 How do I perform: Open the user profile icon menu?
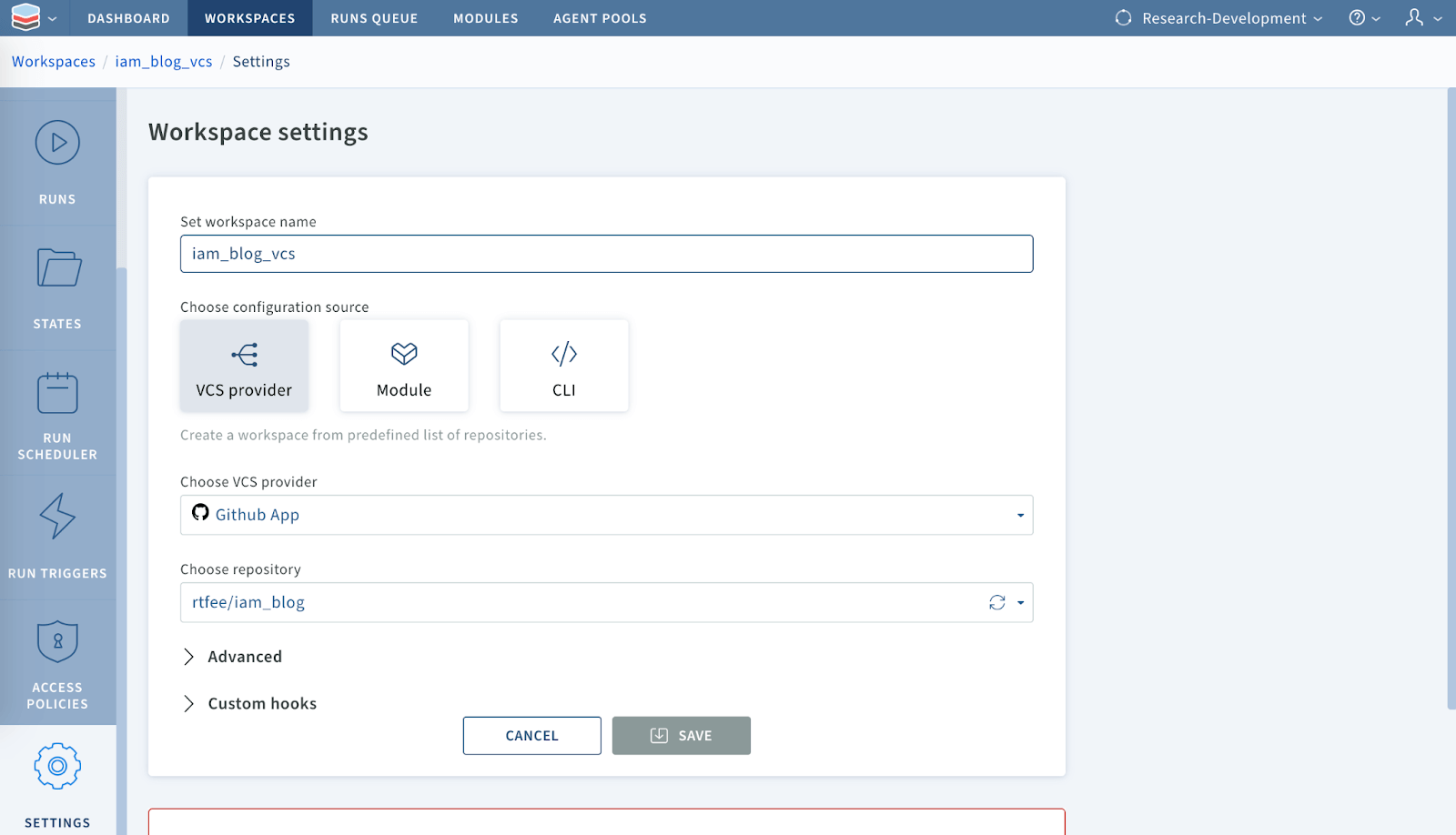click(x=1423, y=18)
